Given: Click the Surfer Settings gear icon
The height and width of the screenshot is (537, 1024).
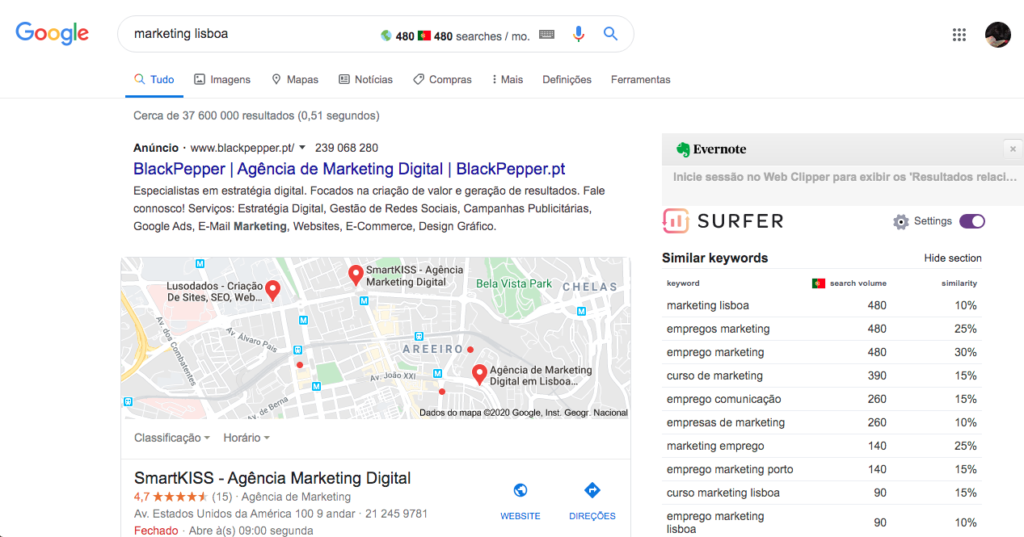Looking at the screenshot, I should point(900,221).
